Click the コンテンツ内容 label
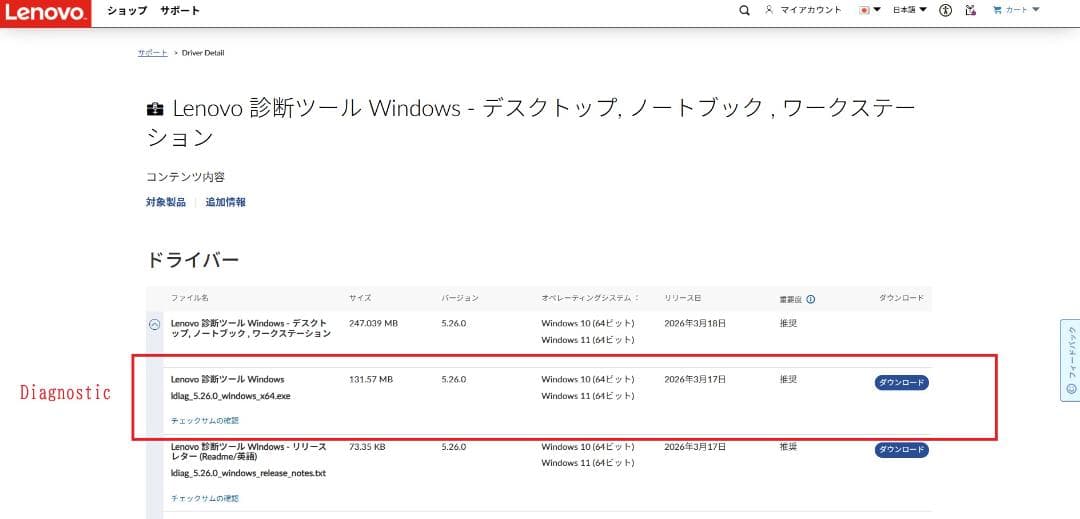This screenshot has width=1080, height=519. click(x=185, y=177)
